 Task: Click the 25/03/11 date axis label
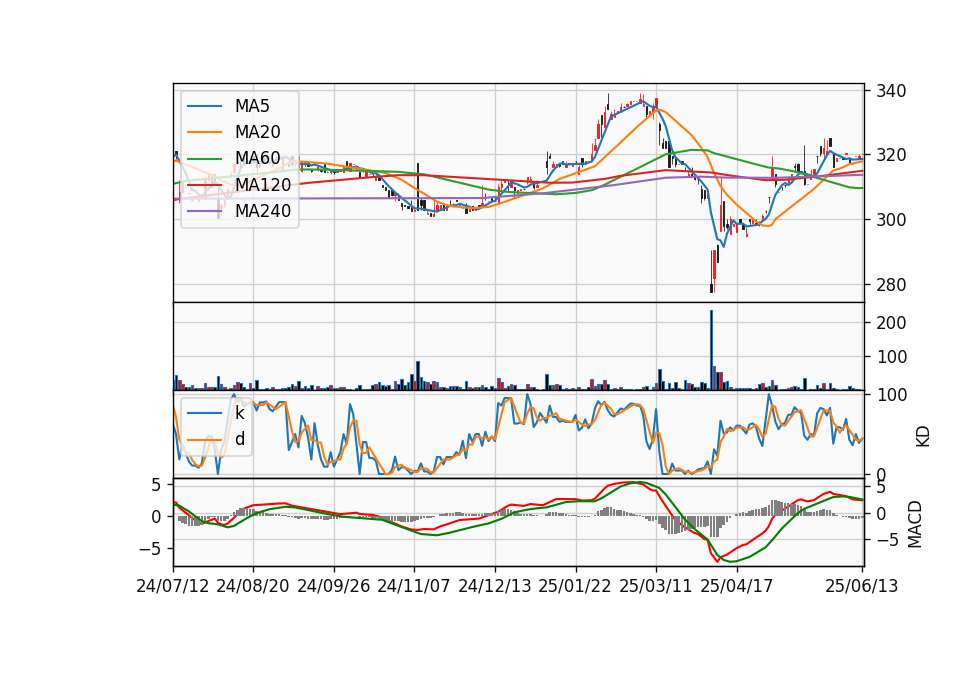(x=656, y=586)
